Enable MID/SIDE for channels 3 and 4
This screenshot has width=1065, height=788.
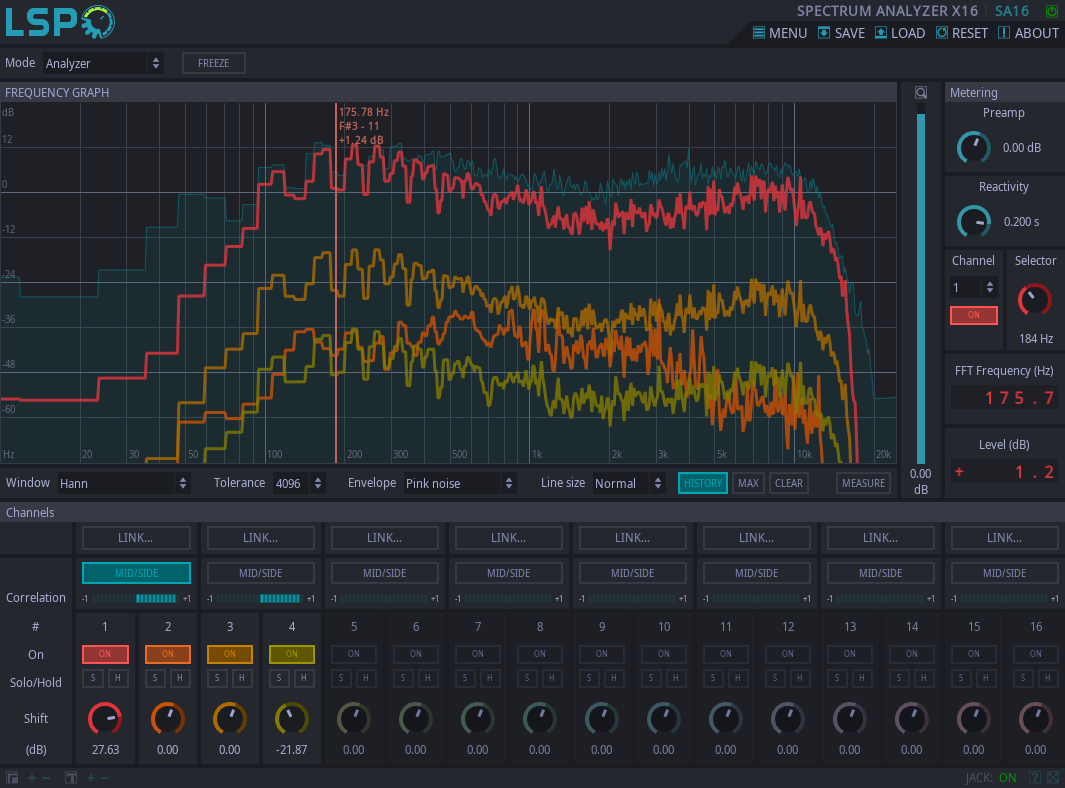click(x=261, y=573)
